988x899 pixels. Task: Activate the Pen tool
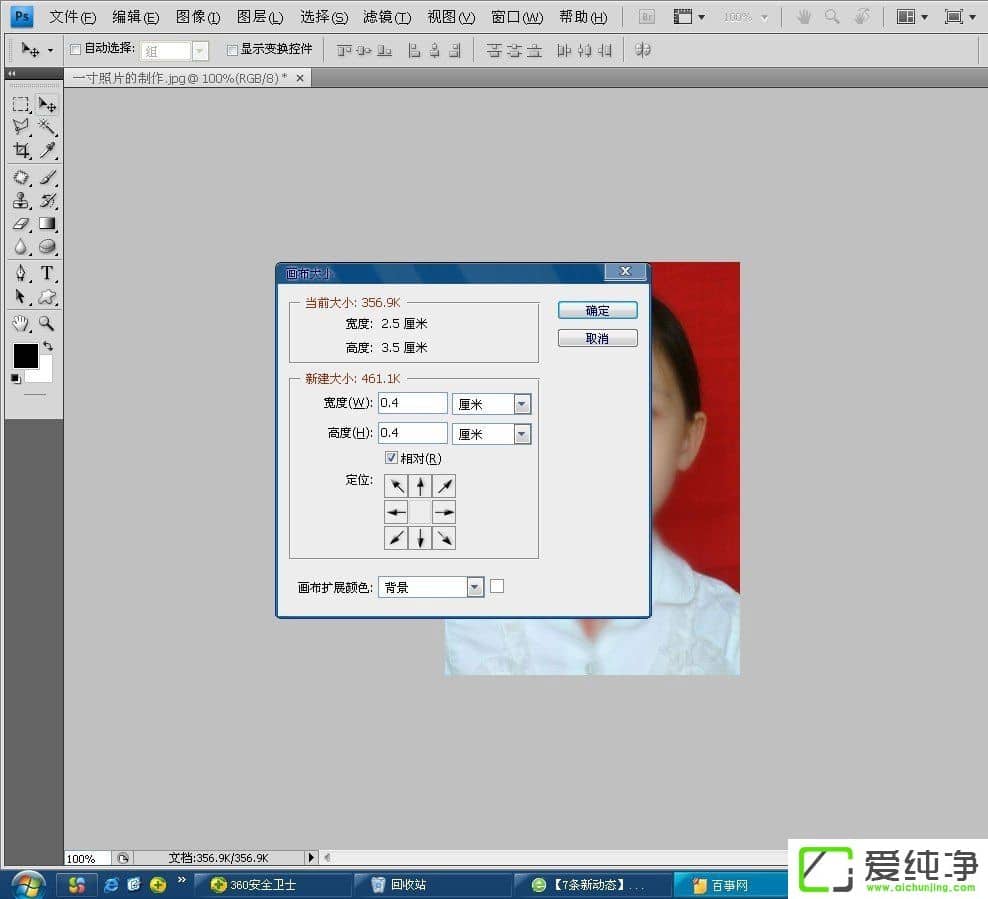click(x=21, y=273)
